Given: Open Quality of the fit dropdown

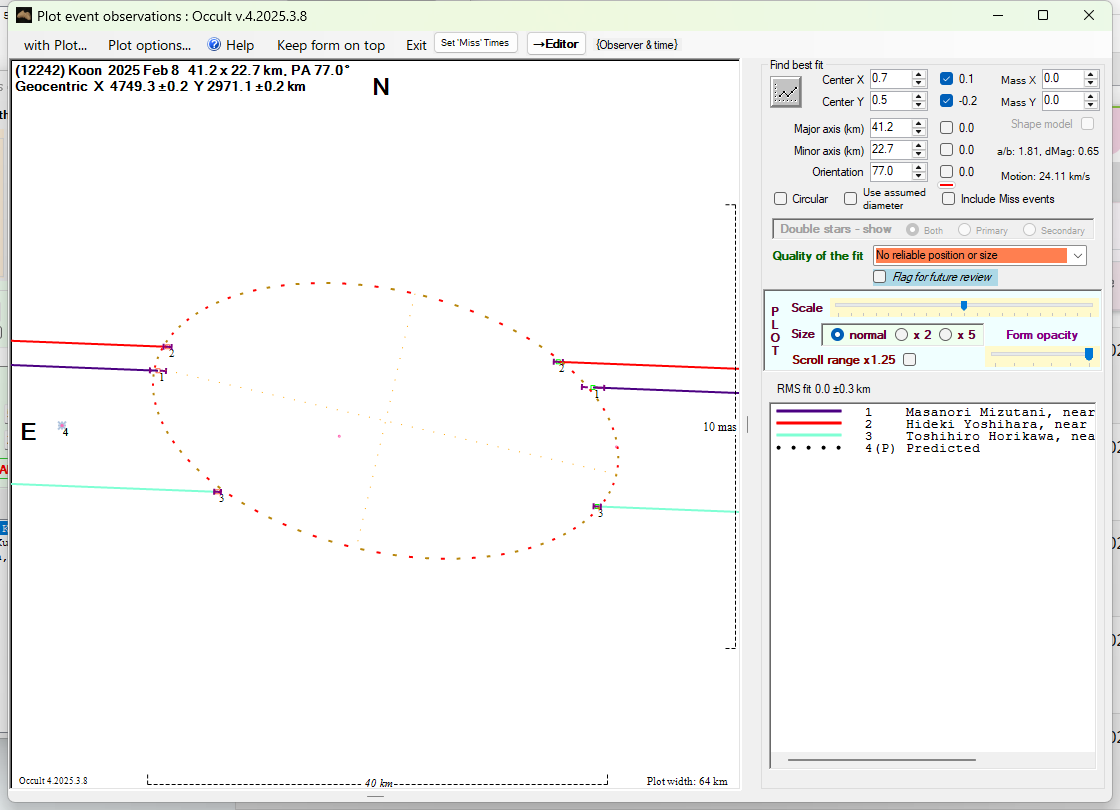Looking at the screenshot, I should pos(1077,256).
